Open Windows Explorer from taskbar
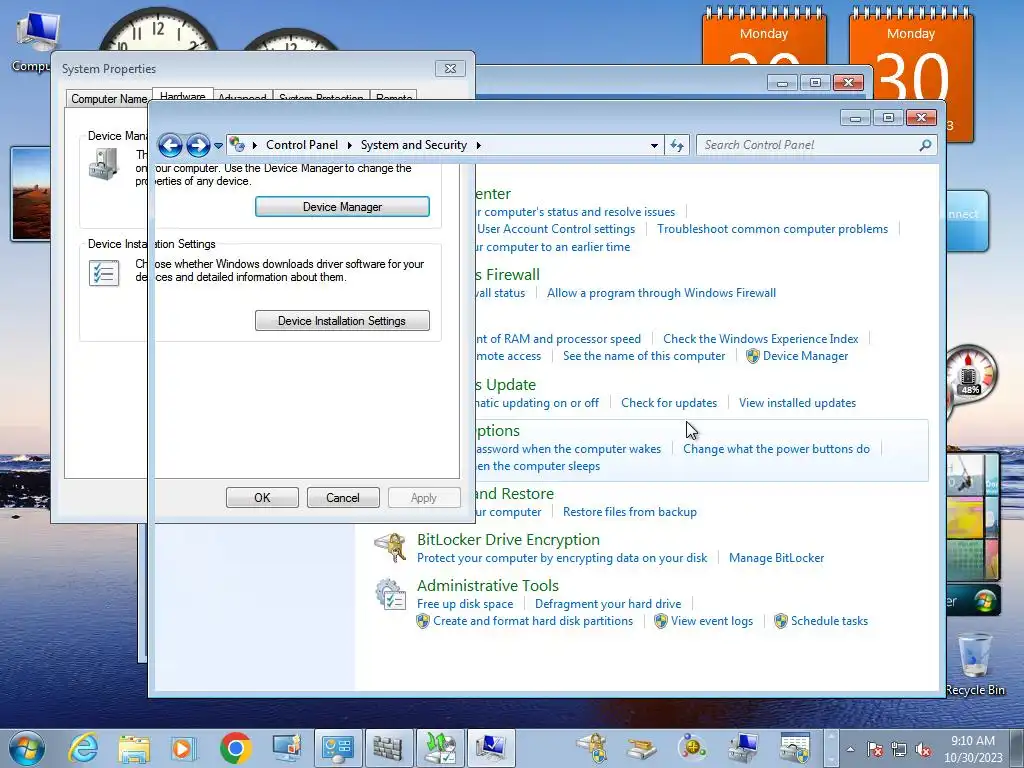1024x768 pixels. [134, 748]
